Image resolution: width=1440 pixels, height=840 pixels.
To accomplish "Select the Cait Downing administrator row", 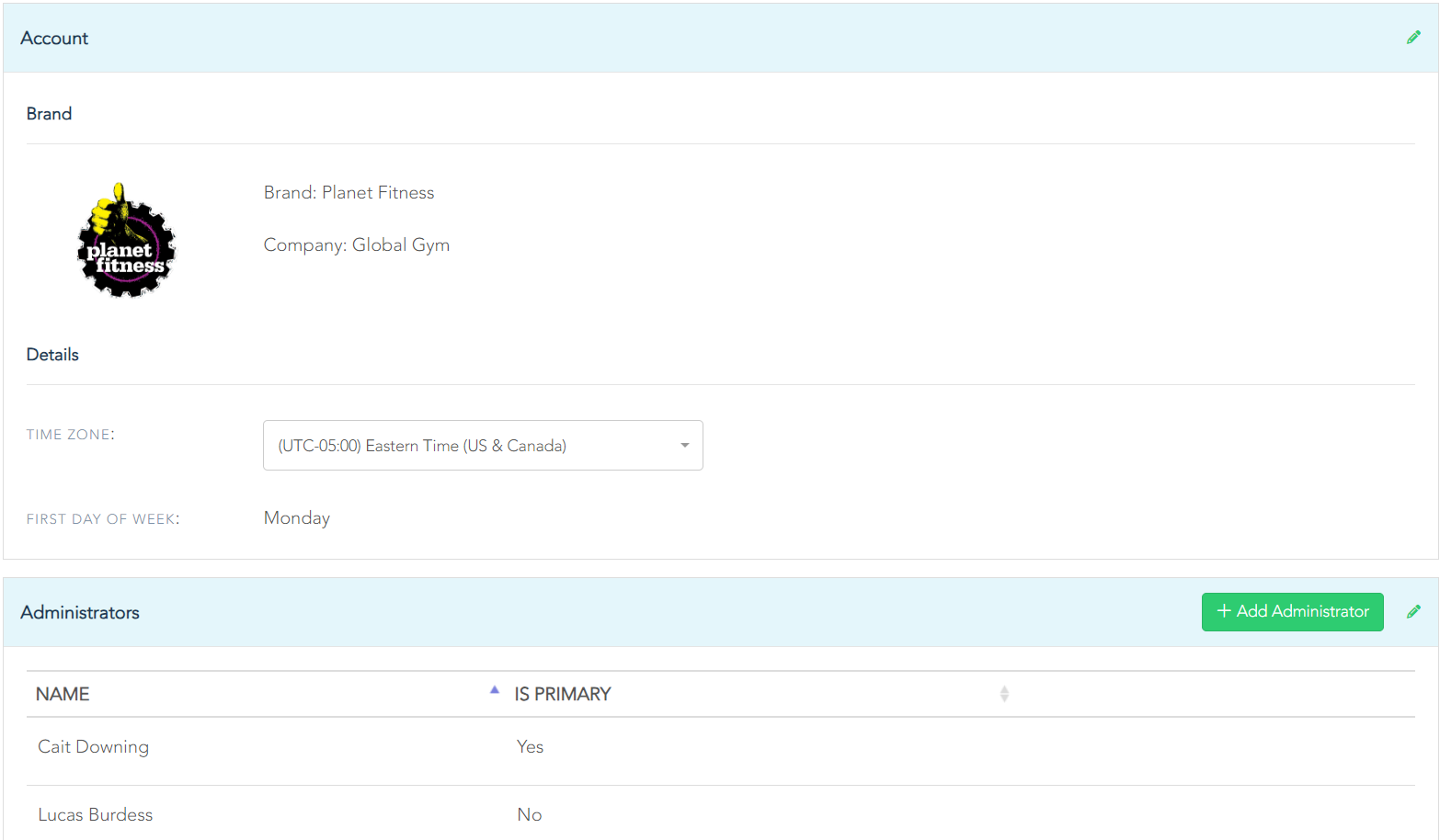I will pos(720,751).
